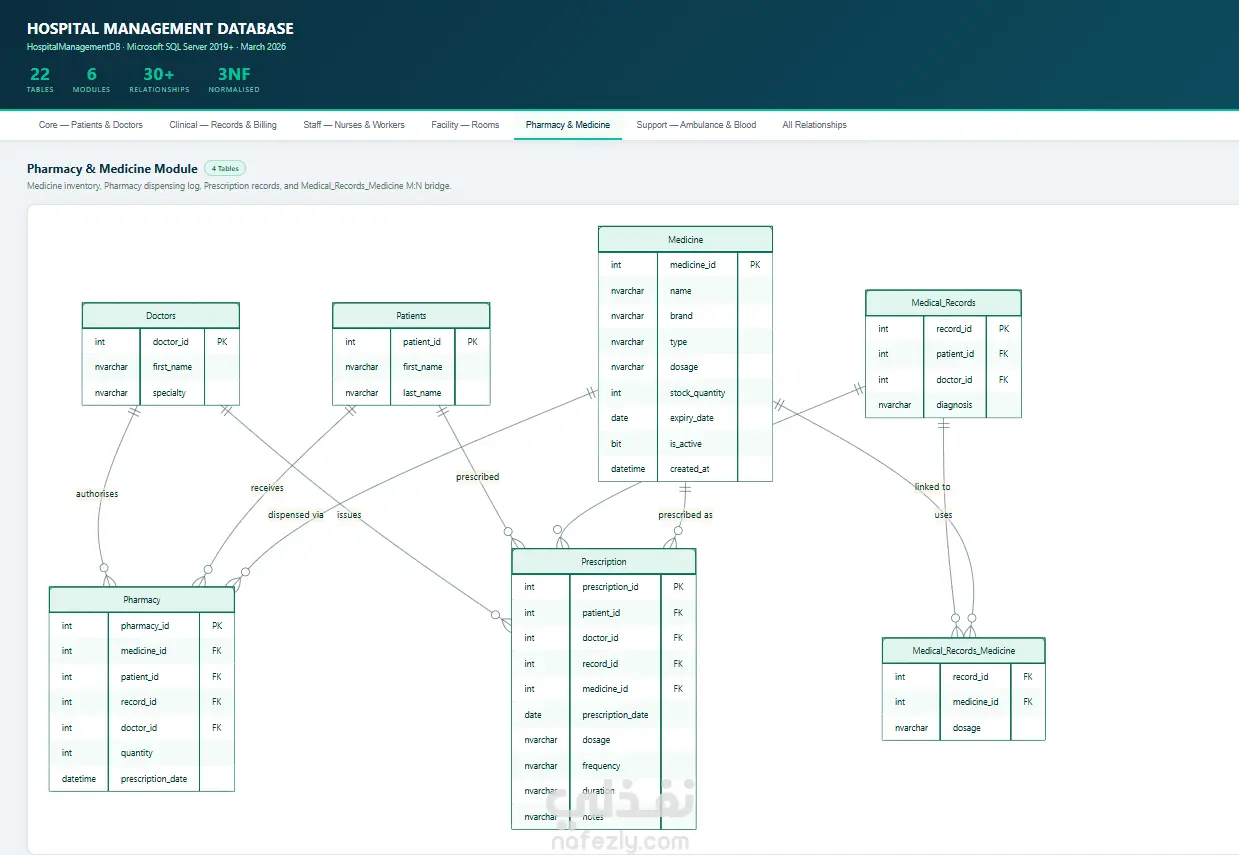This screenshot has height=855, width=1239.
Task: Select the Pharmacy table header
Action: [142, 600]
